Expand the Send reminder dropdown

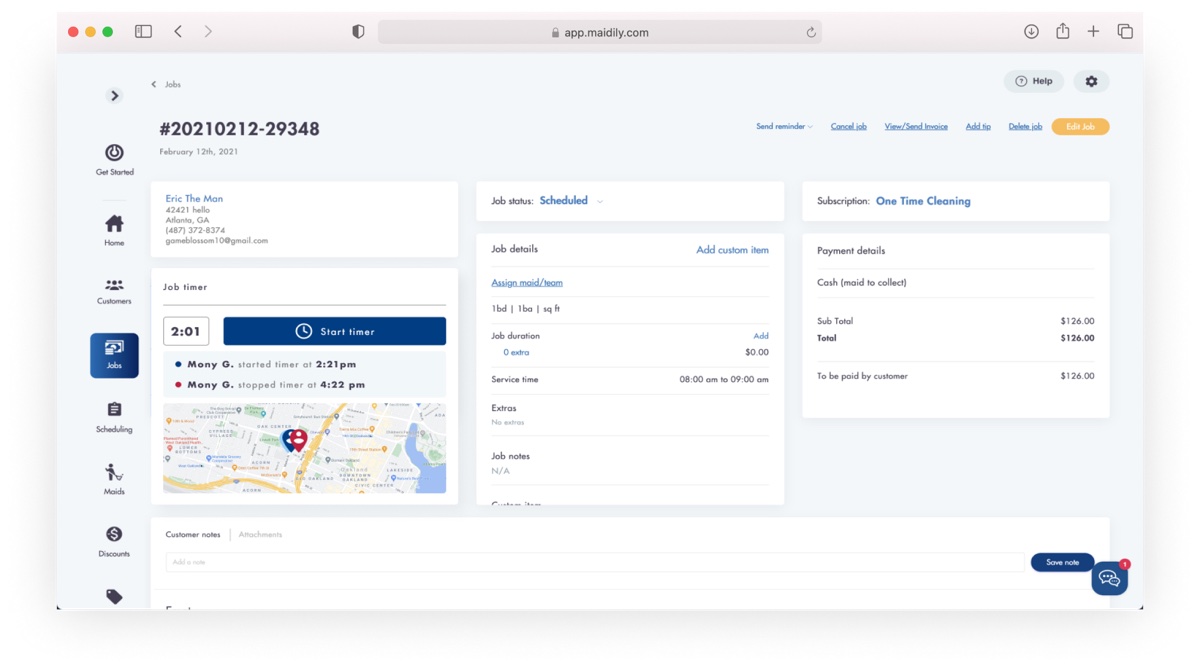(784, 127)
